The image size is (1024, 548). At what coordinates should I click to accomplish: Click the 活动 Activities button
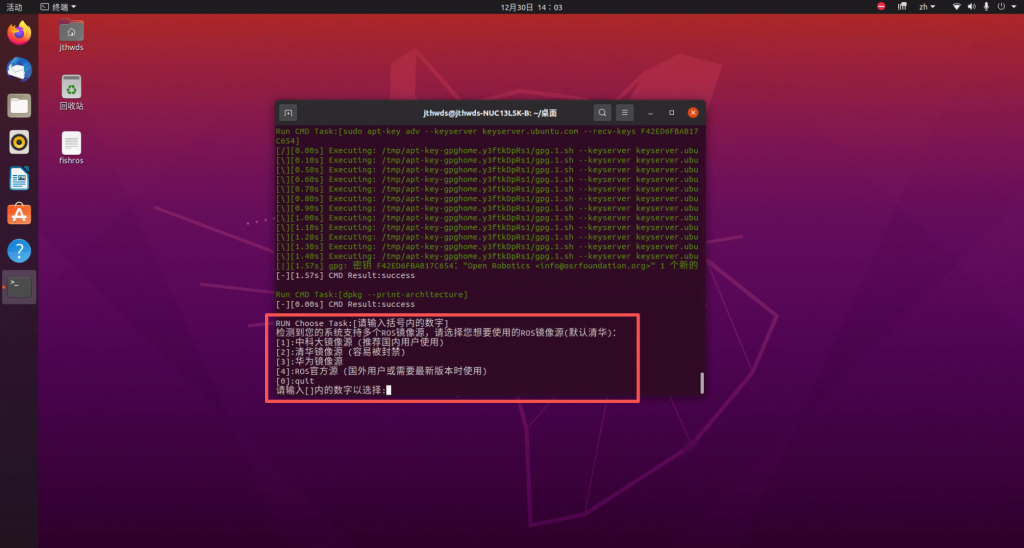14,6
